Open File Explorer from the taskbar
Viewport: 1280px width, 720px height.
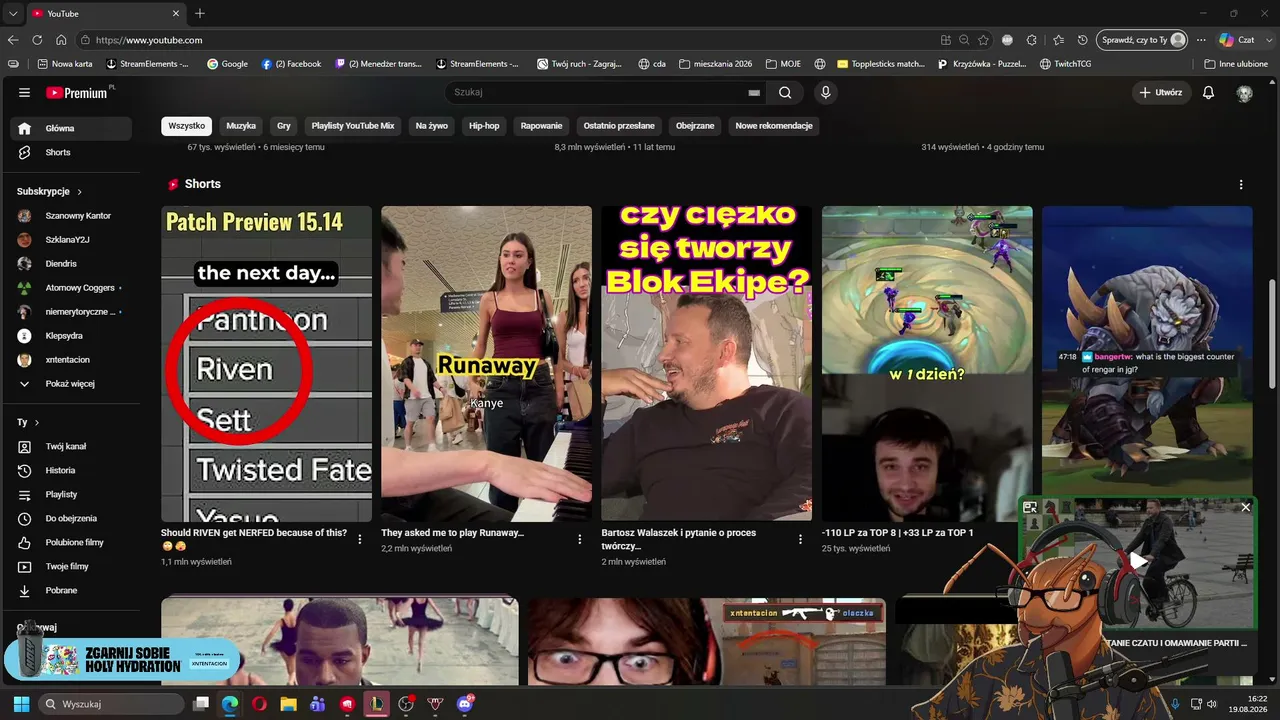point(288,704)
